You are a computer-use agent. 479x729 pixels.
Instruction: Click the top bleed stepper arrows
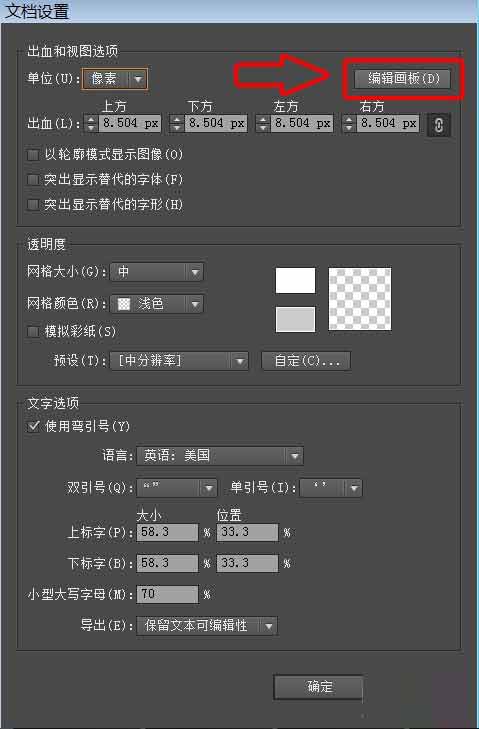click(91, 124)
